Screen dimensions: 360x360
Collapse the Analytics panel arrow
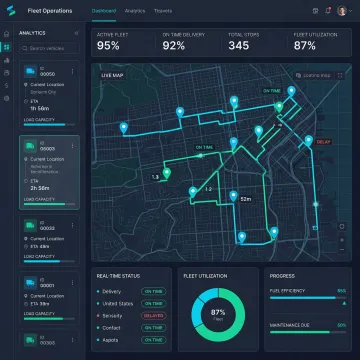(x=76, y=33)
